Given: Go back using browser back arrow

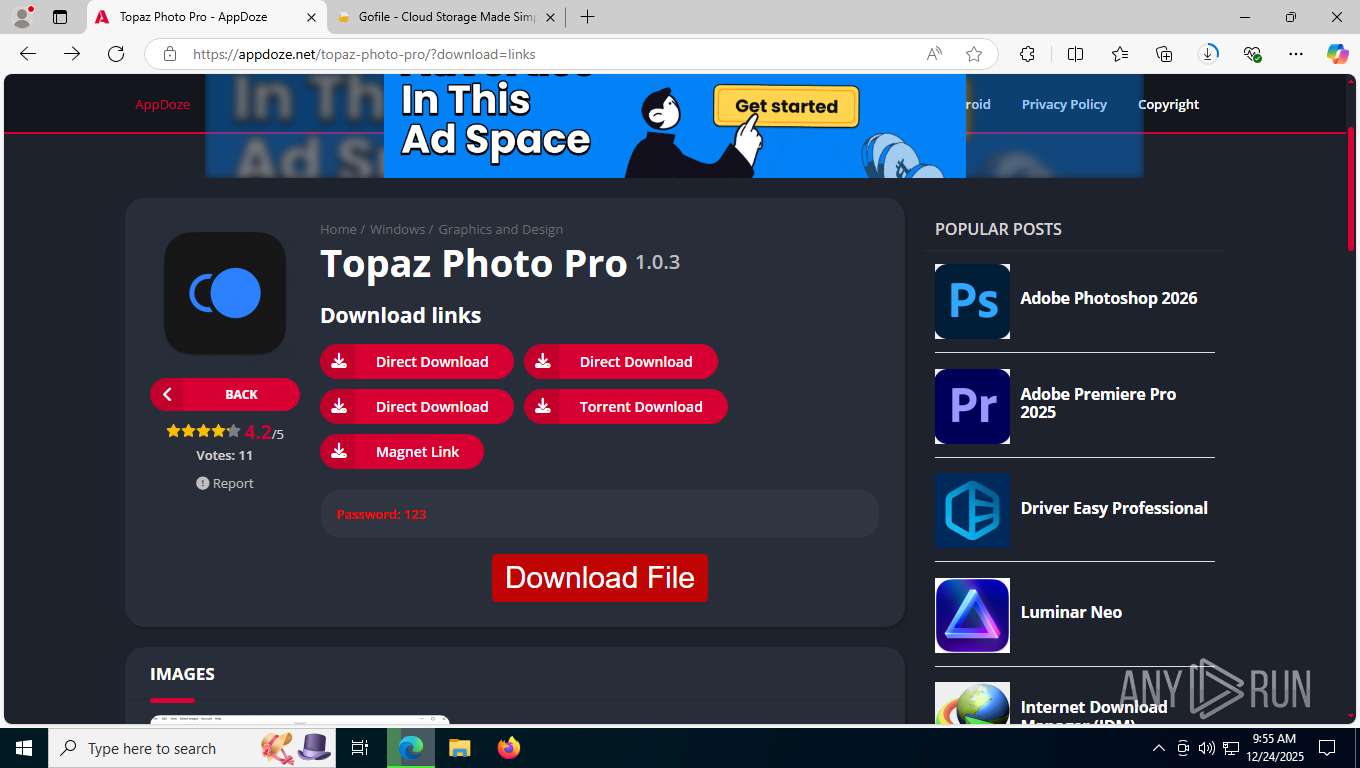Looking at the screenshot, I should 28,54.
